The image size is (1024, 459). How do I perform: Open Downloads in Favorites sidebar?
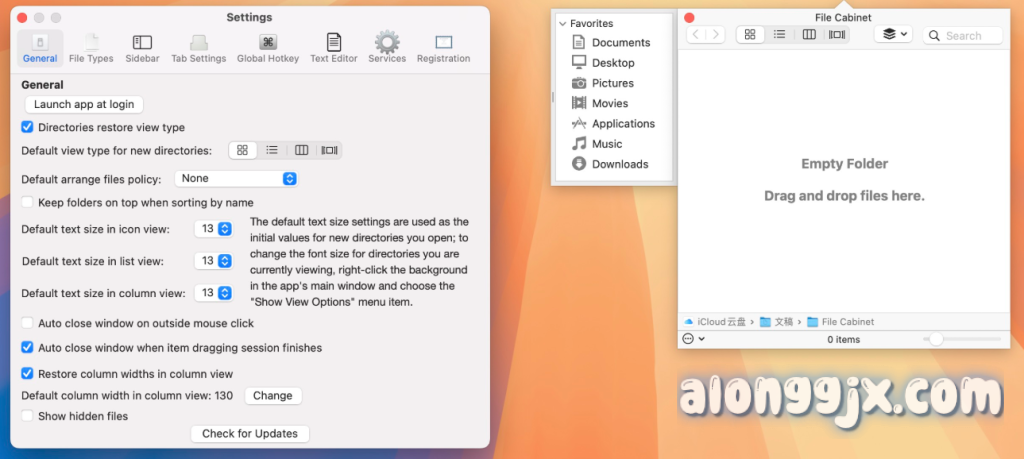[611, 164]
